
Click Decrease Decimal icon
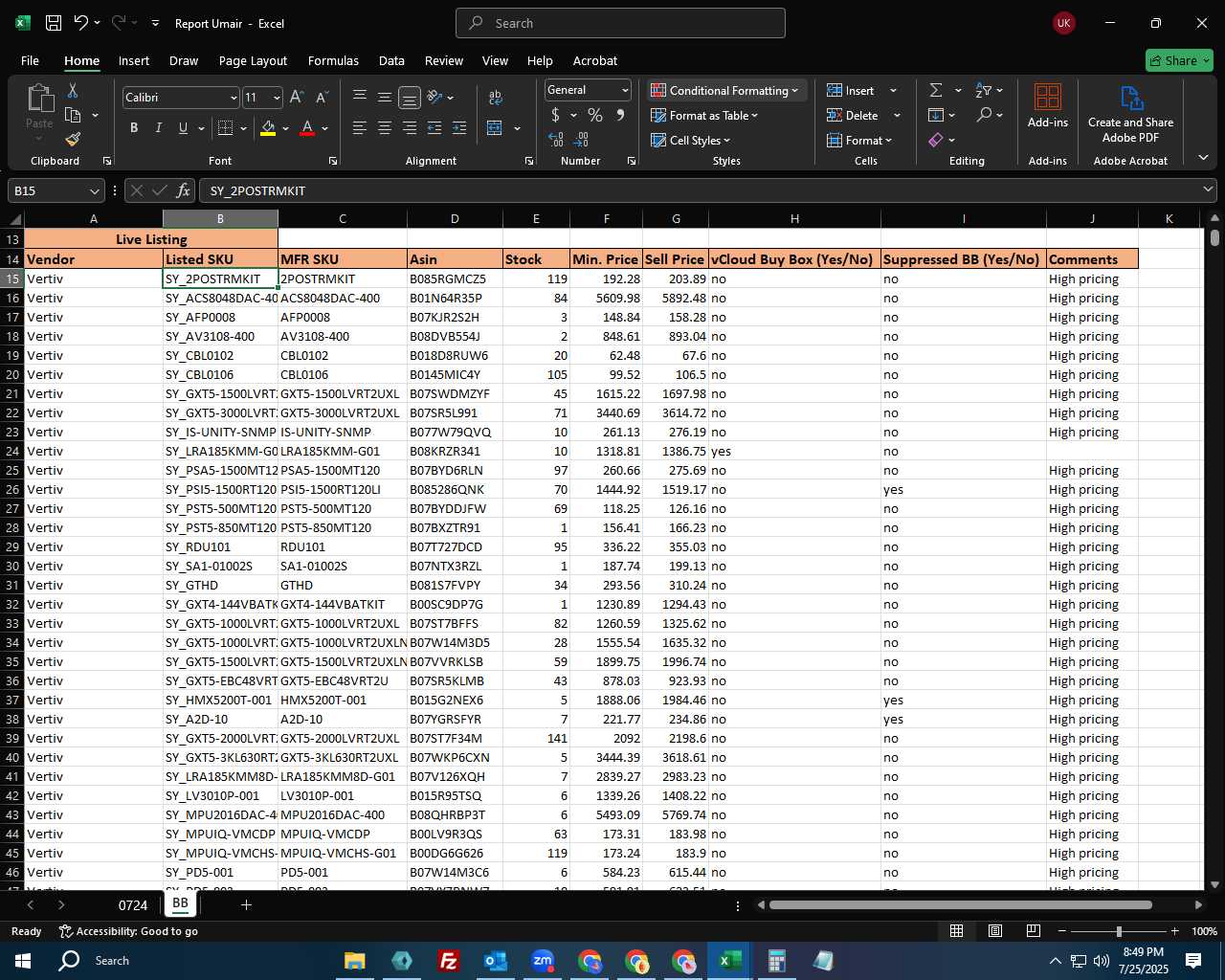click(582, 140)
